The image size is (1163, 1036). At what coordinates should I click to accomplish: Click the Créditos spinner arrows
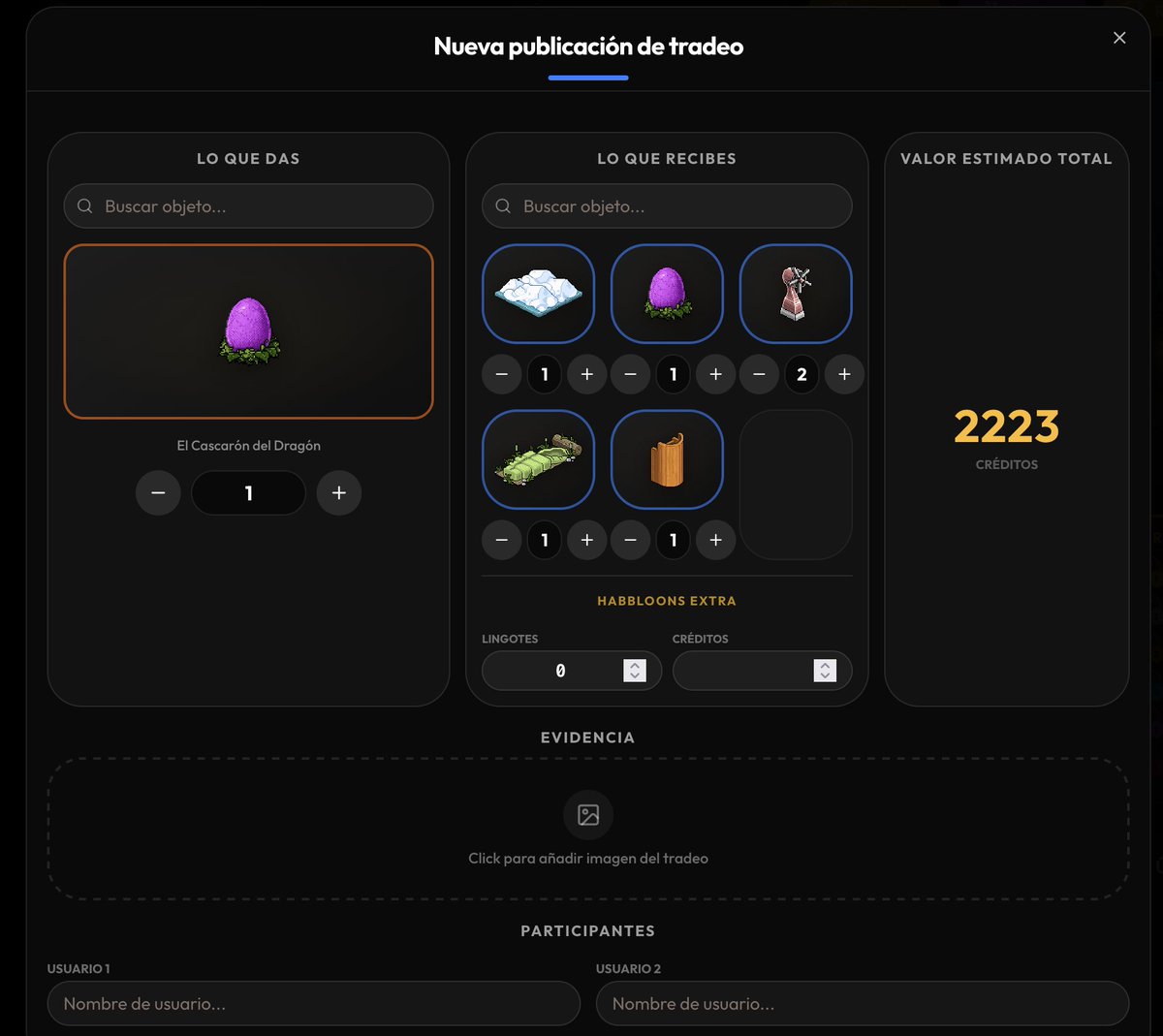click(825, 671)
